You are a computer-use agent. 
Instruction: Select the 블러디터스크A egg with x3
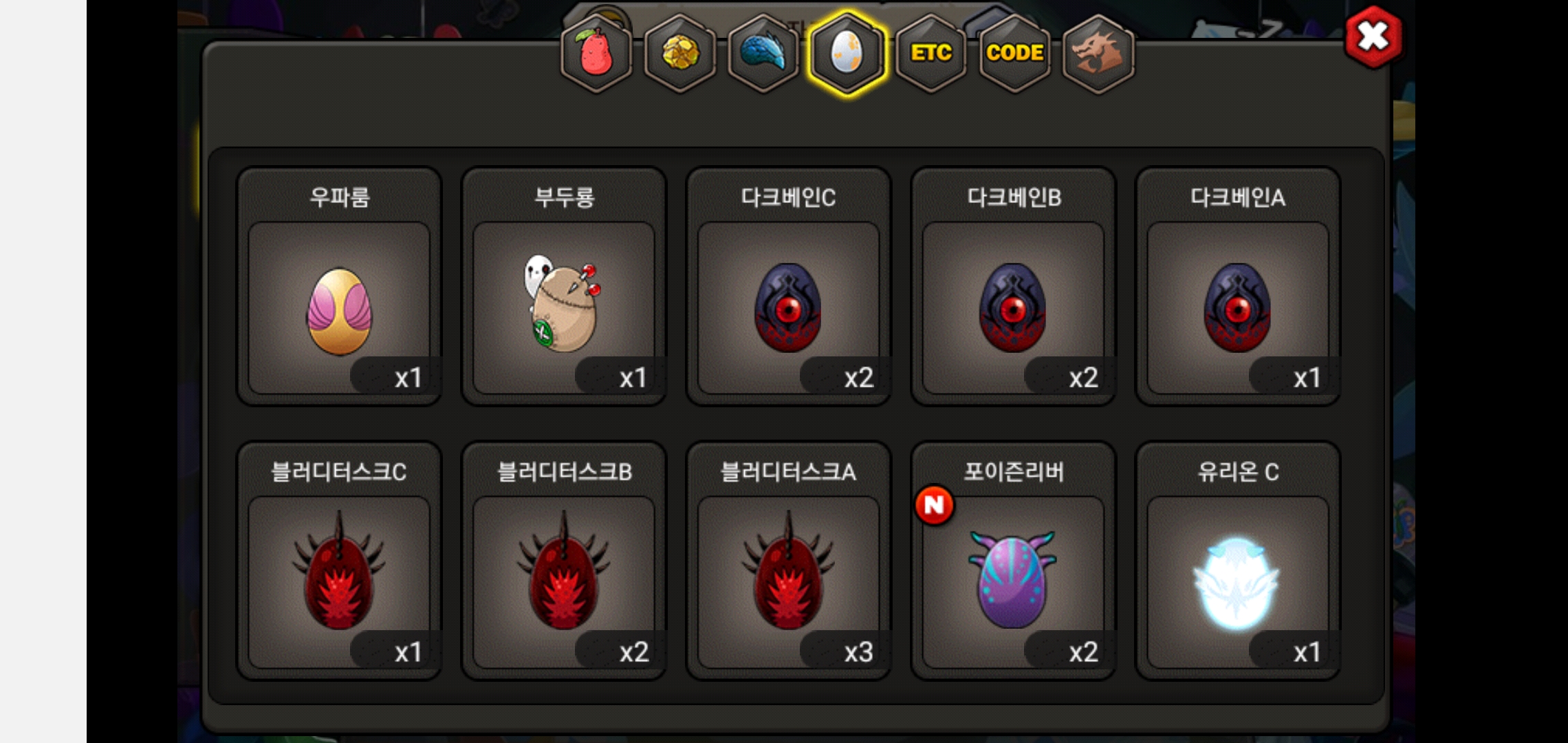click(x=789, y=561)
